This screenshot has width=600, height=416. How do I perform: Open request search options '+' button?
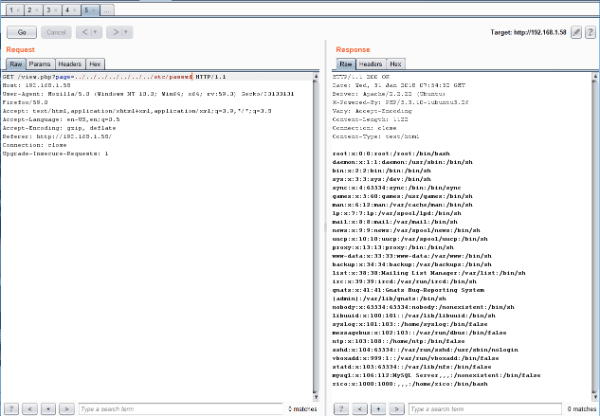point(48,408)
